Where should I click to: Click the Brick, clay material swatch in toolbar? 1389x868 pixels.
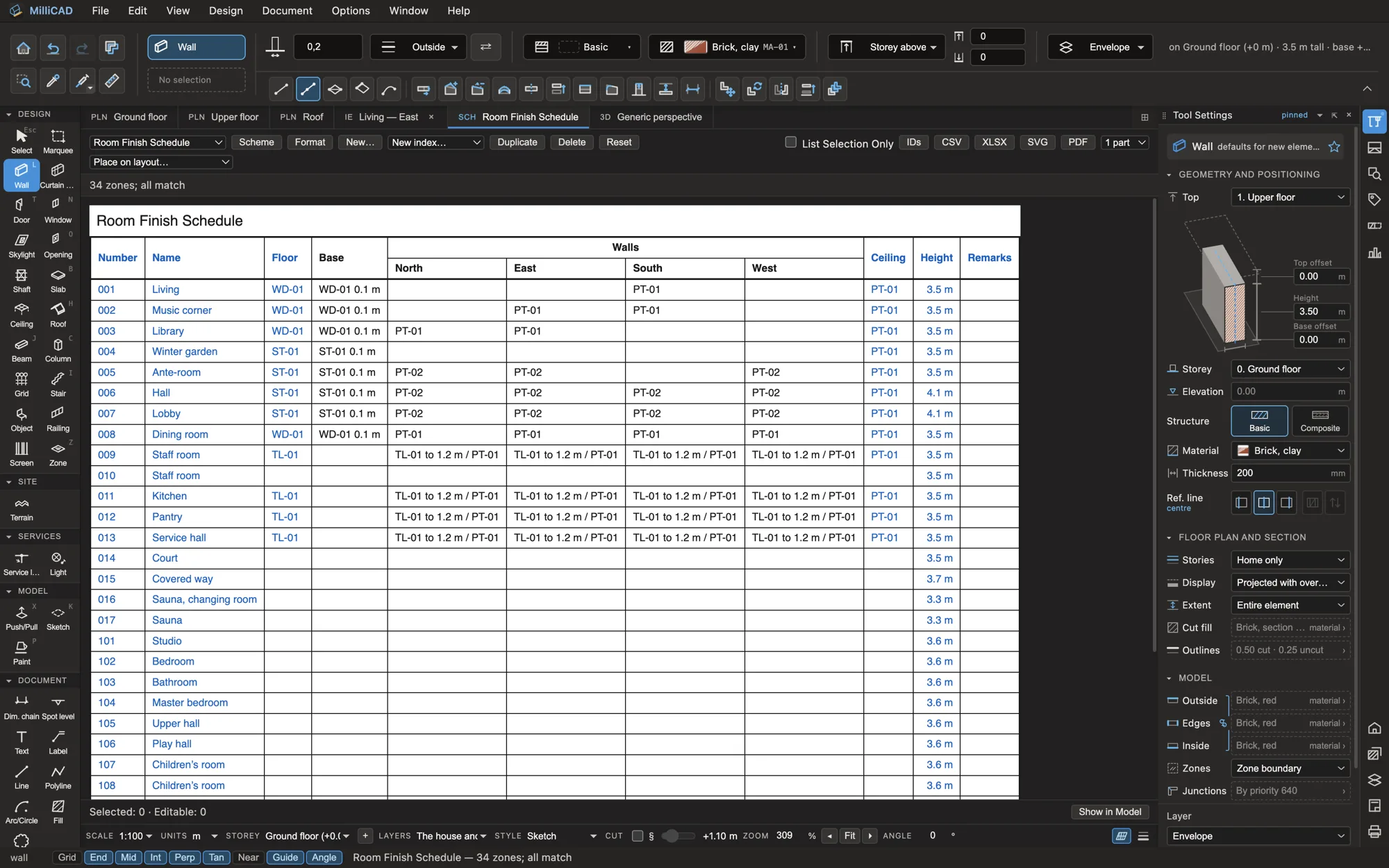click(x=695, y=47)
